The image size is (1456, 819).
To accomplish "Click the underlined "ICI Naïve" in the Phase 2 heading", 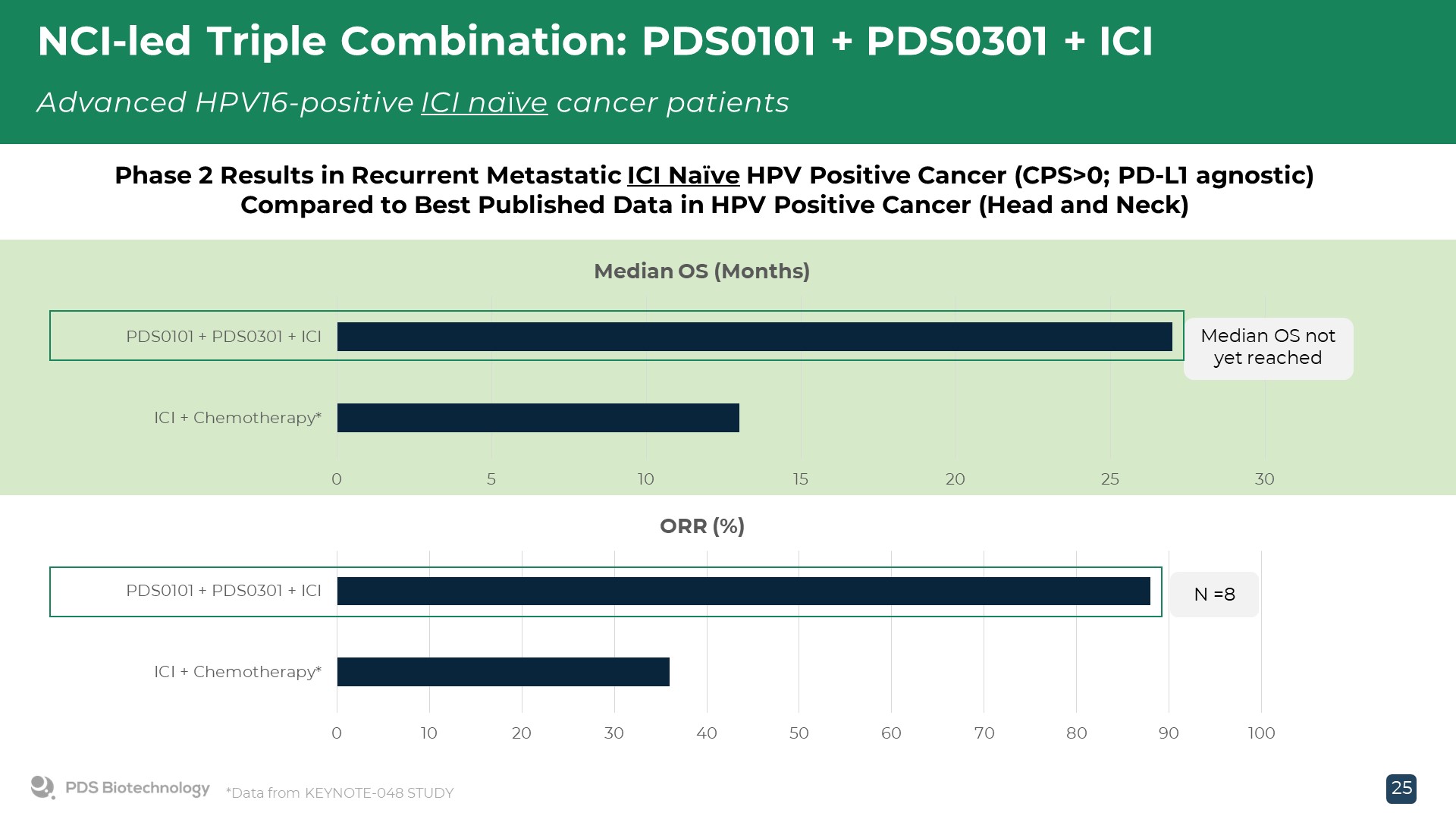I will [683, 175].
